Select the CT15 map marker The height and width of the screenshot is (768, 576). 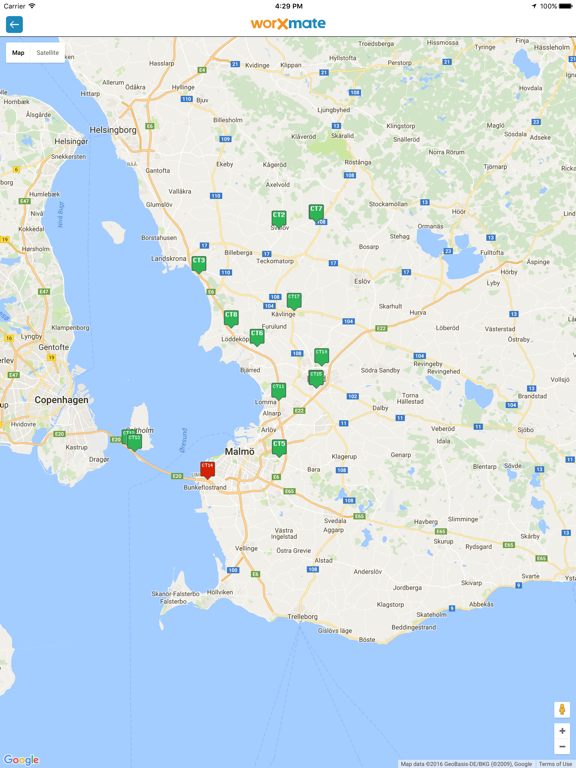tap(316, 378)
